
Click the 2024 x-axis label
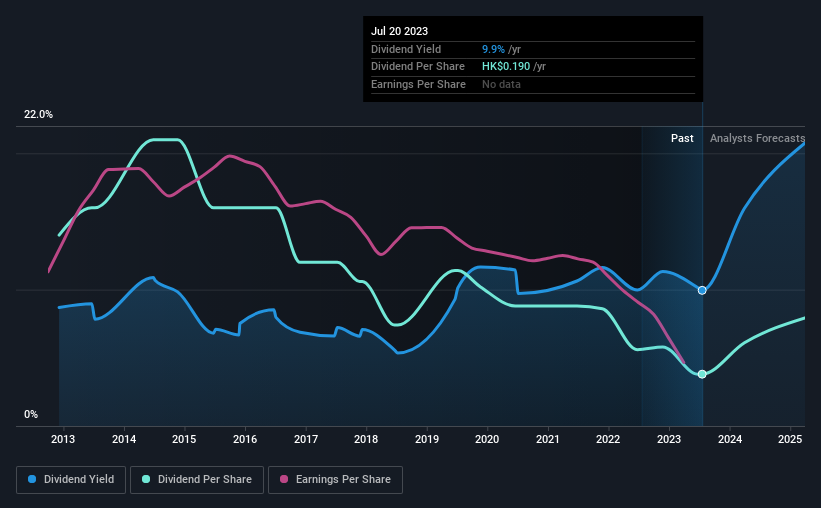pyautogui.click(x=730, y=439)
